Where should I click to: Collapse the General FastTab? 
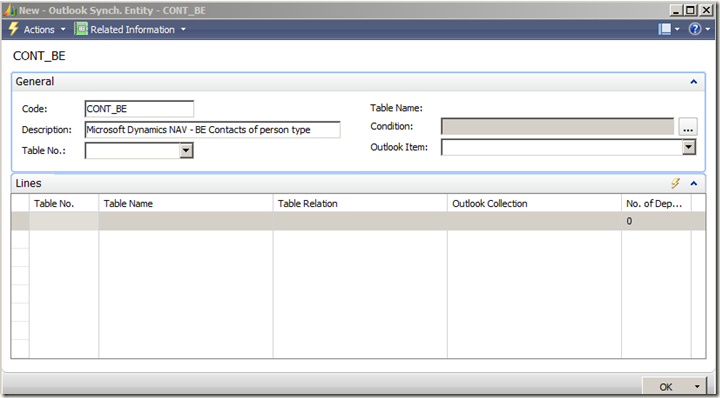[x=693, y=82]
